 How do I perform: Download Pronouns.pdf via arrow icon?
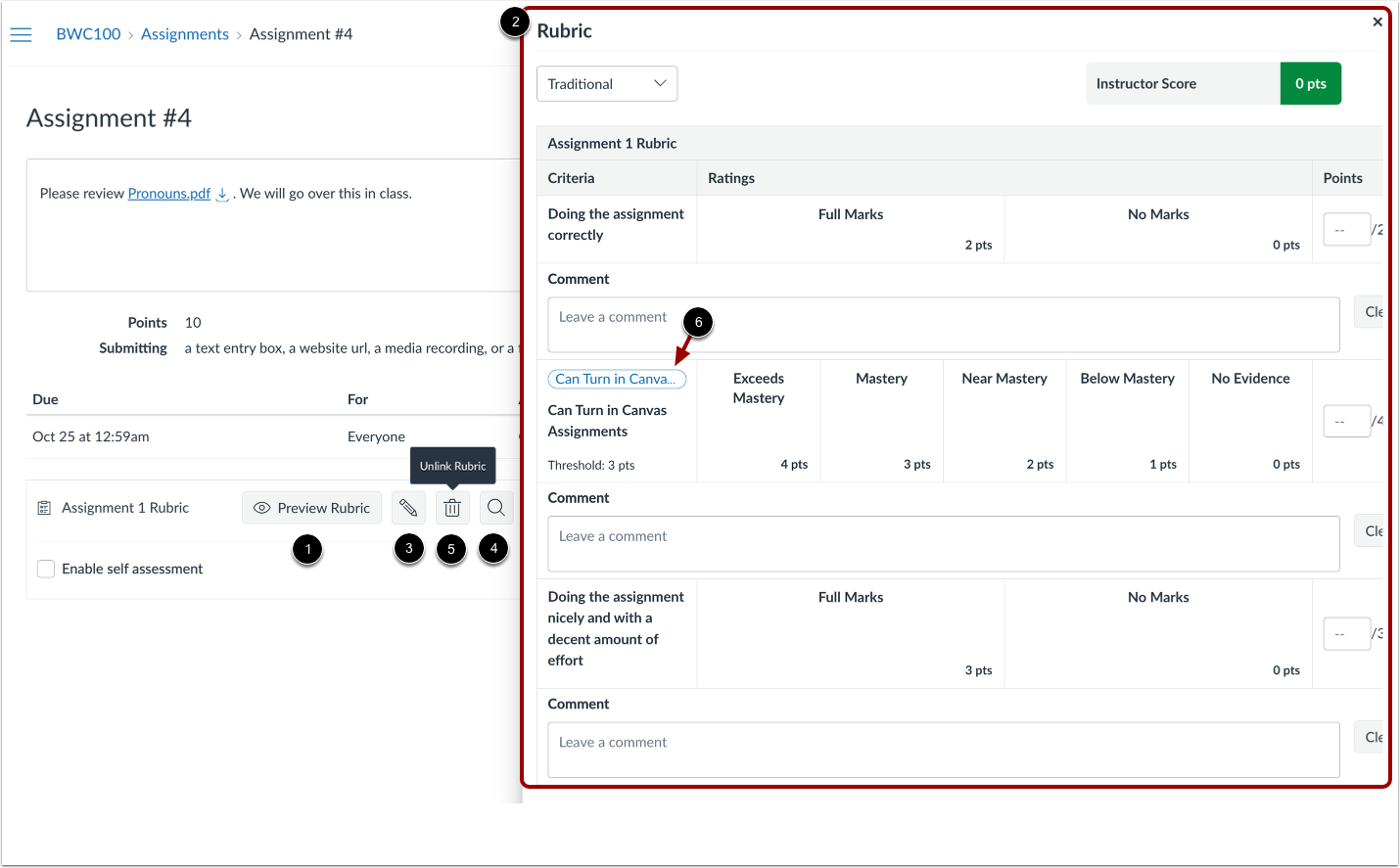222,194
